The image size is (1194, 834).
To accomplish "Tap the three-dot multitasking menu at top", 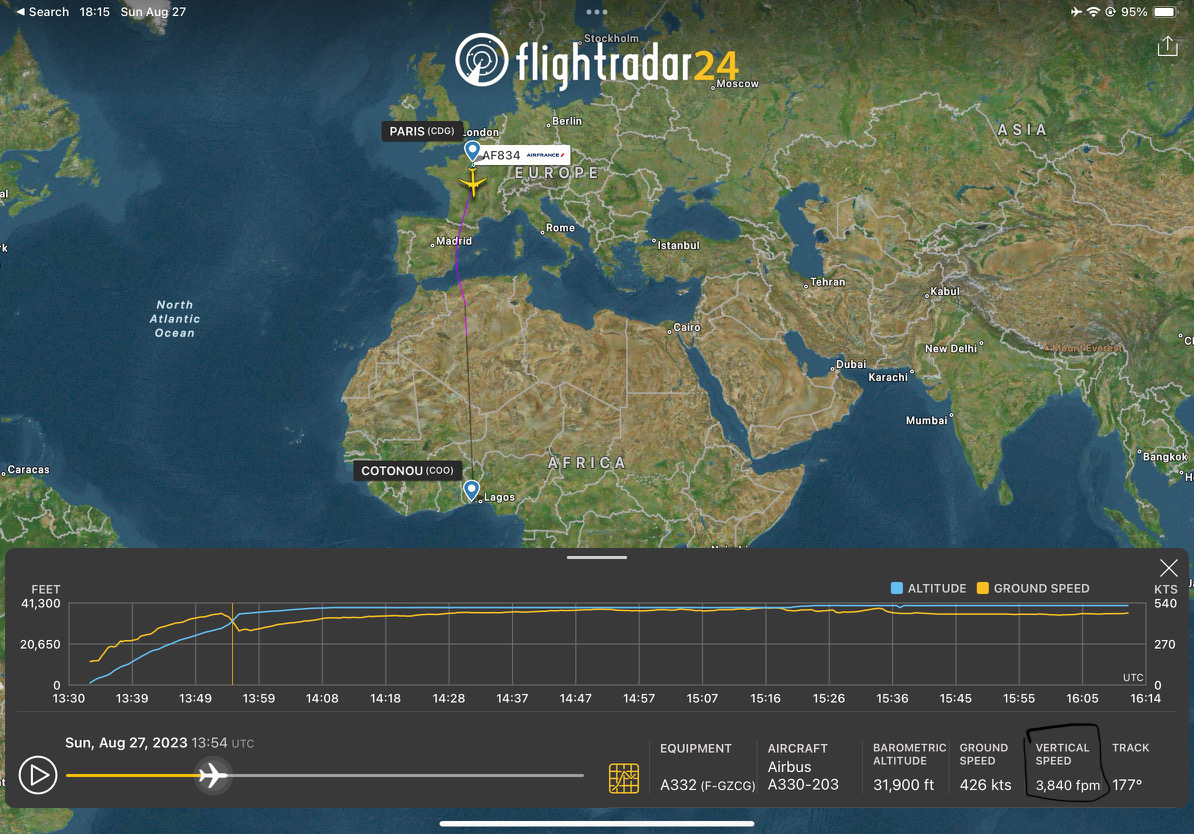I will (x=597, y=12).
